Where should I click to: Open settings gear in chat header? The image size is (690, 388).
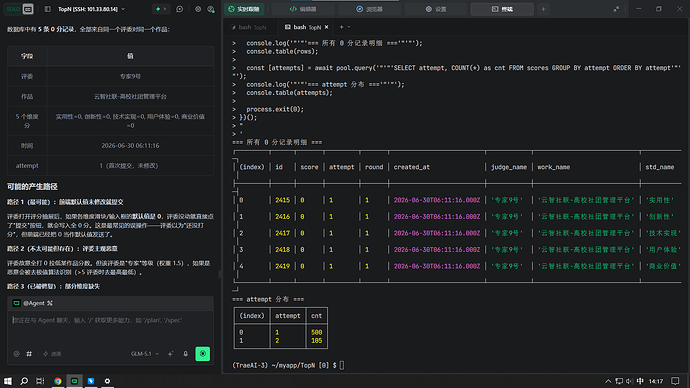(x=198, y=9)
